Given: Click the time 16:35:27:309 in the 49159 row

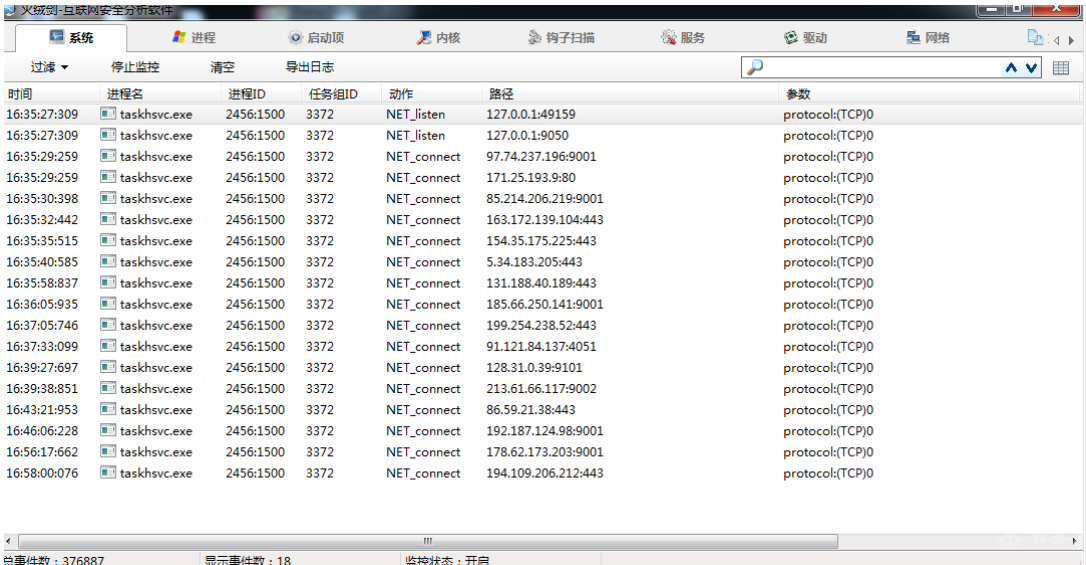Looking at the screenshot, I should (42, 114).
